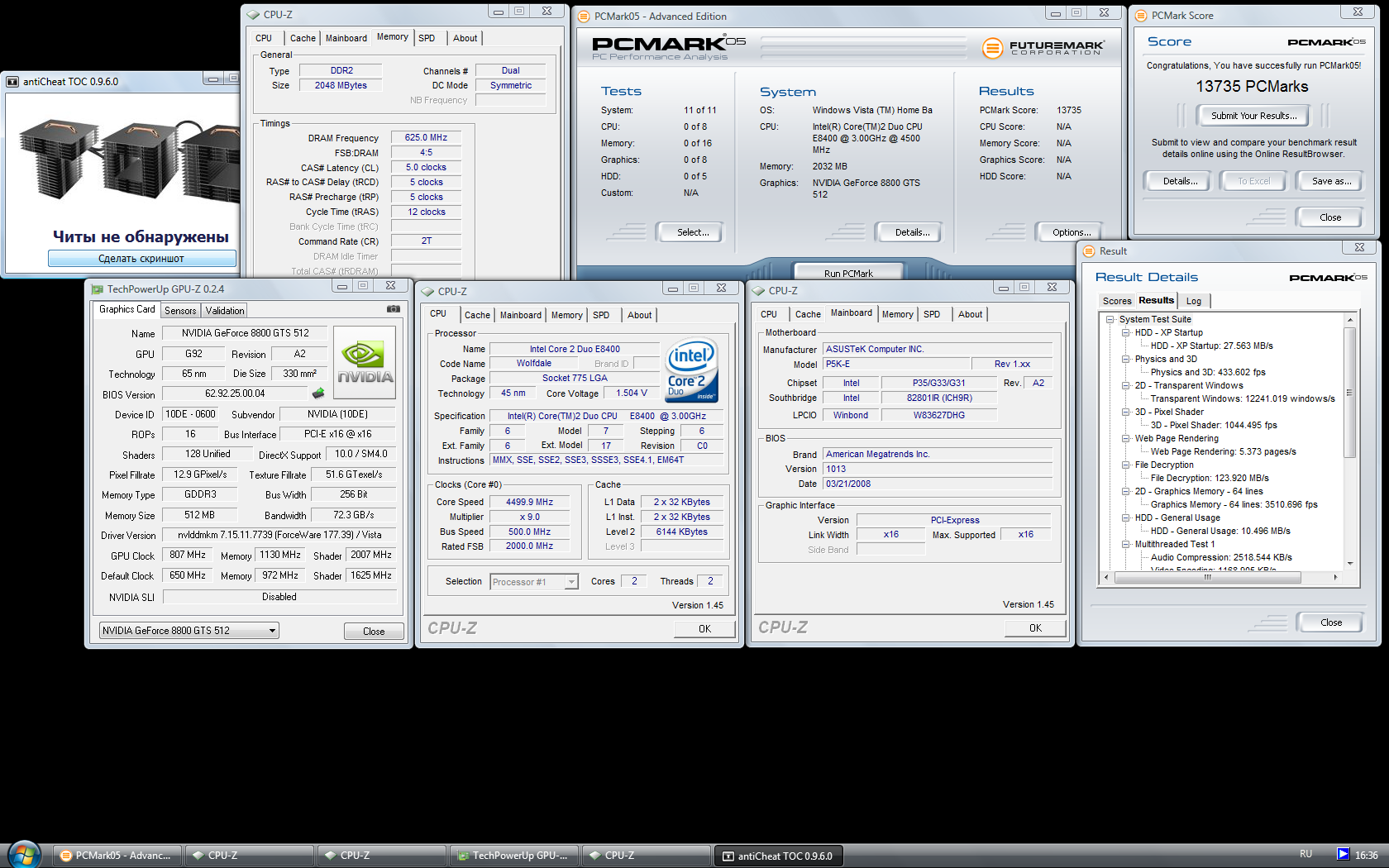This screenshot has width=1389, height=868.
Task: Click Options... under Results in PCMark05
Action: [x=1072, y=232]
